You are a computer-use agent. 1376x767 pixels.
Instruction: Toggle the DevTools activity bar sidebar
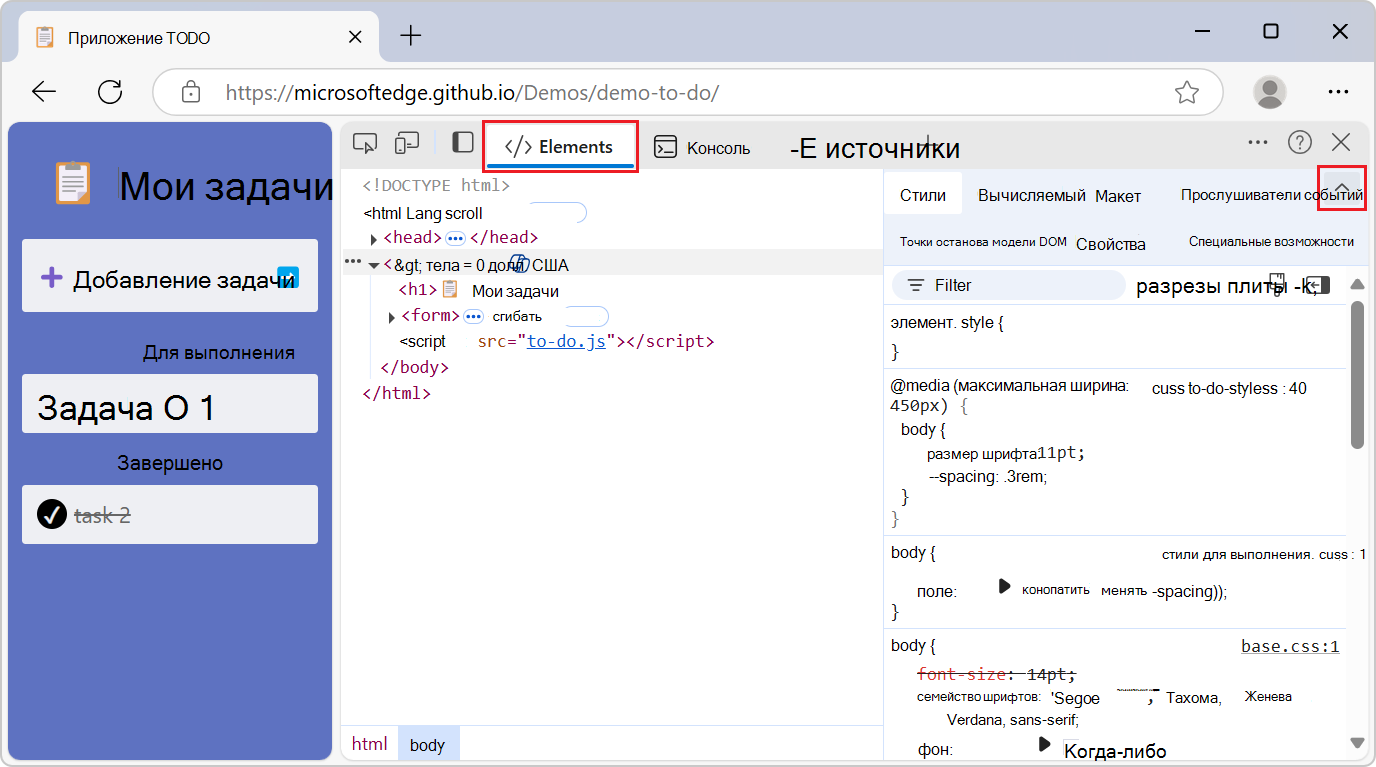coord(462,142)
